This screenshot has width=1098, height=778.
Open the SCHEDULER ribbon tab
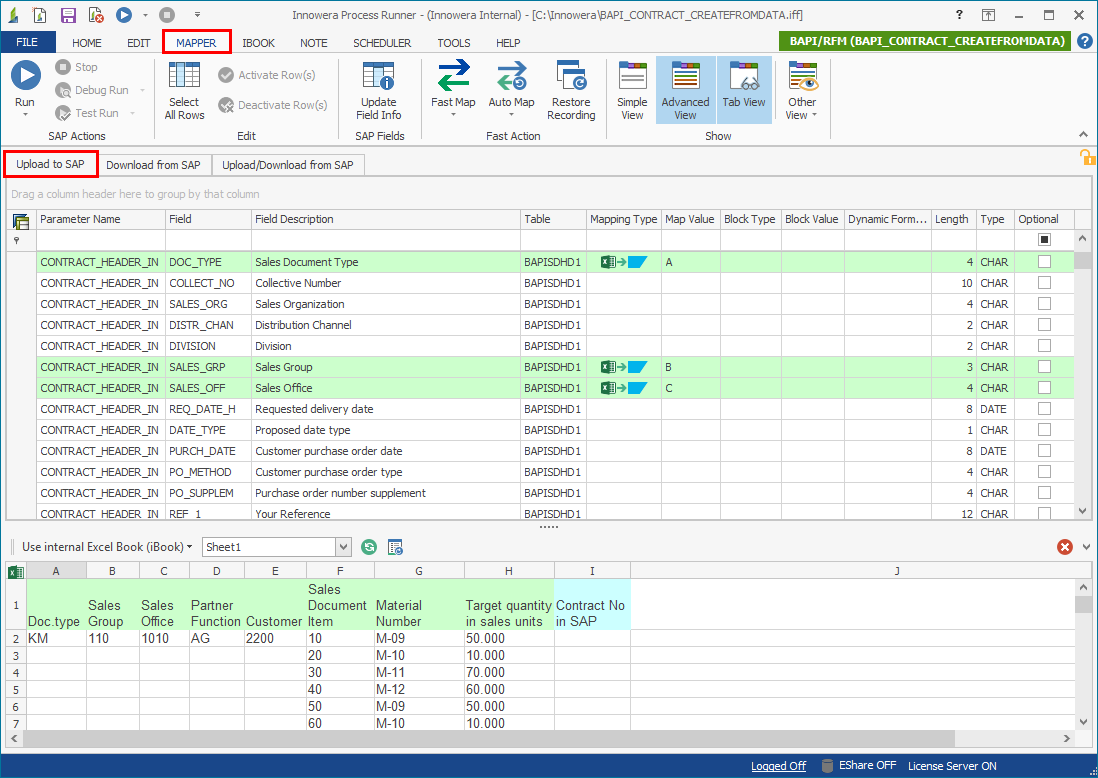(381, 43)
